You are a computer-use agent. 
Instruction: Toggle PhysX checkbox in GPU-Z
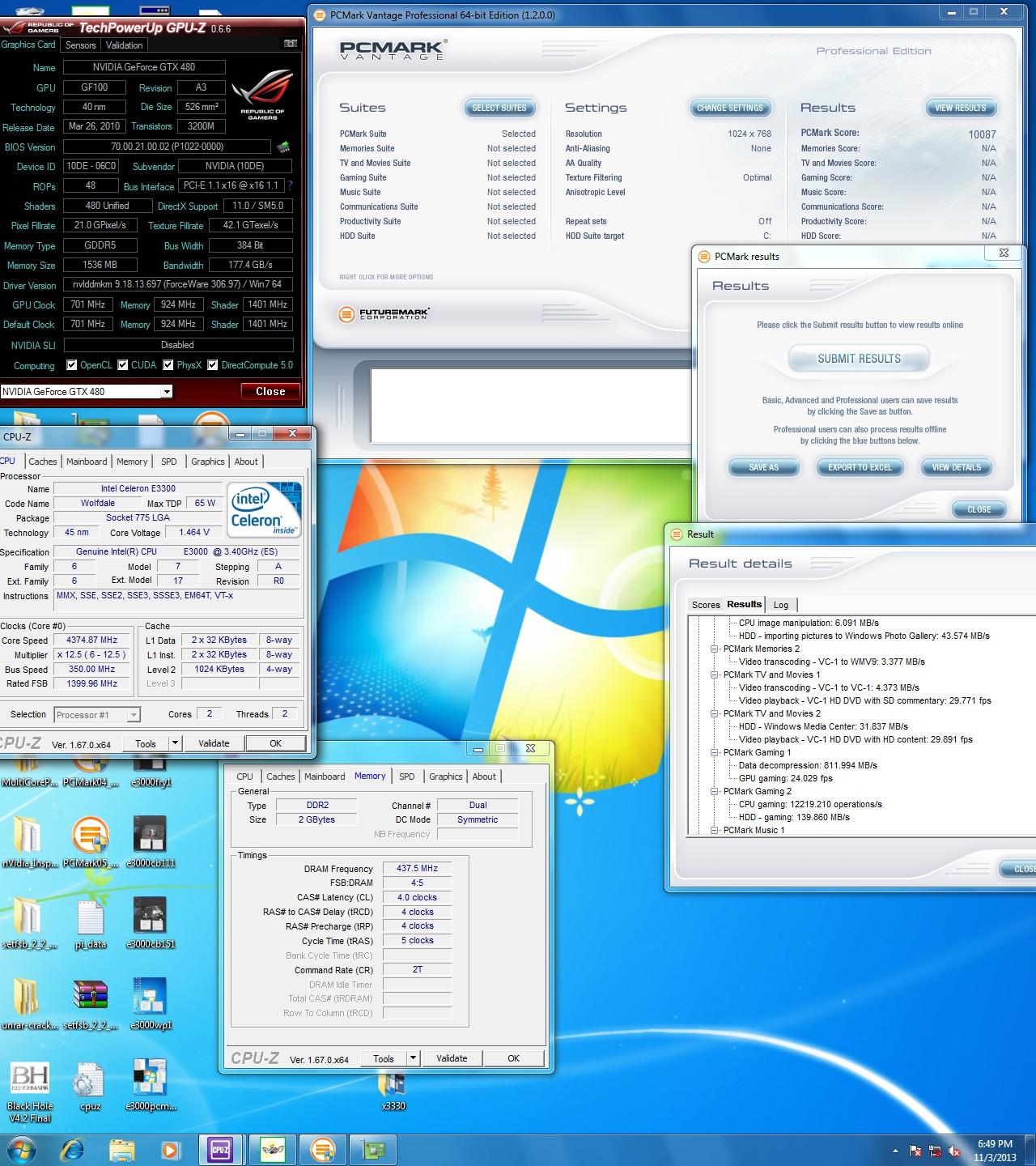pyautogui.click(x=168, y=365)
